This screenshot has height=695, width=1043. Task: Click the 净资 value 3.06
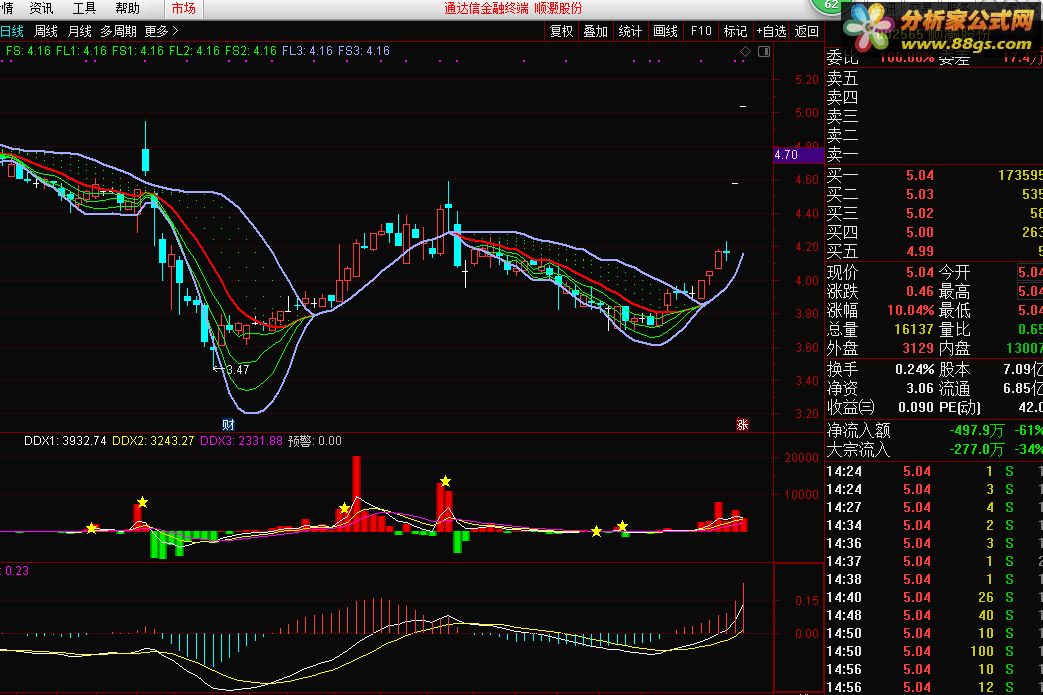(x=919, y=388)
